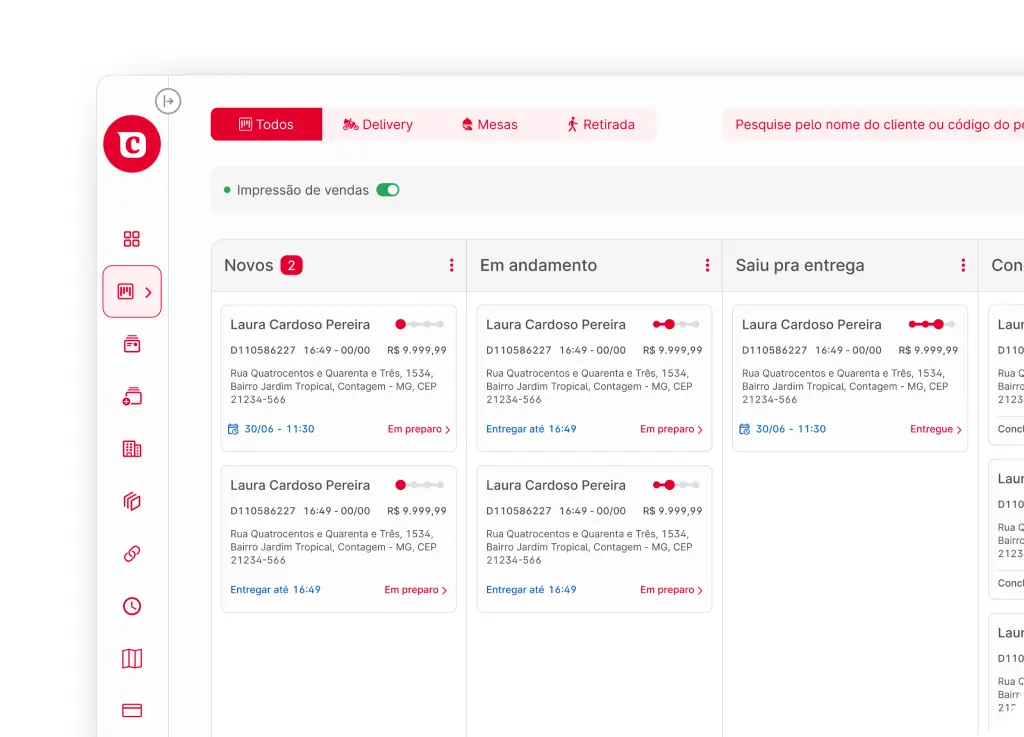Open the link chain icon in sidebar
Image resolution: width=1024 pixels, height=737 pixels.
pyautogui.click(x=132, y=554)
